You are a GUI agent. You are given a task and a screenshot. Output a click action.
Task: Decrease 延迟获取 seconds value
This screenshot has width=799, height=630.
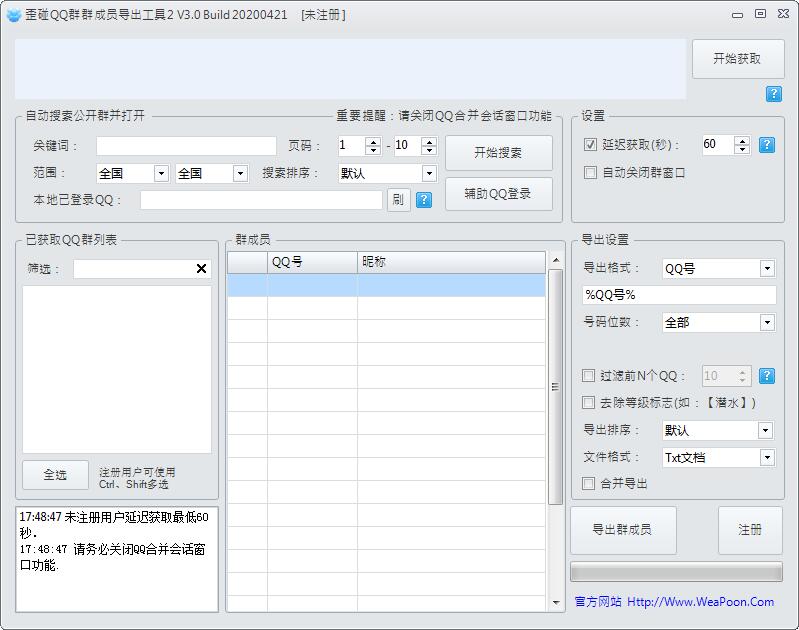[742, 150]
